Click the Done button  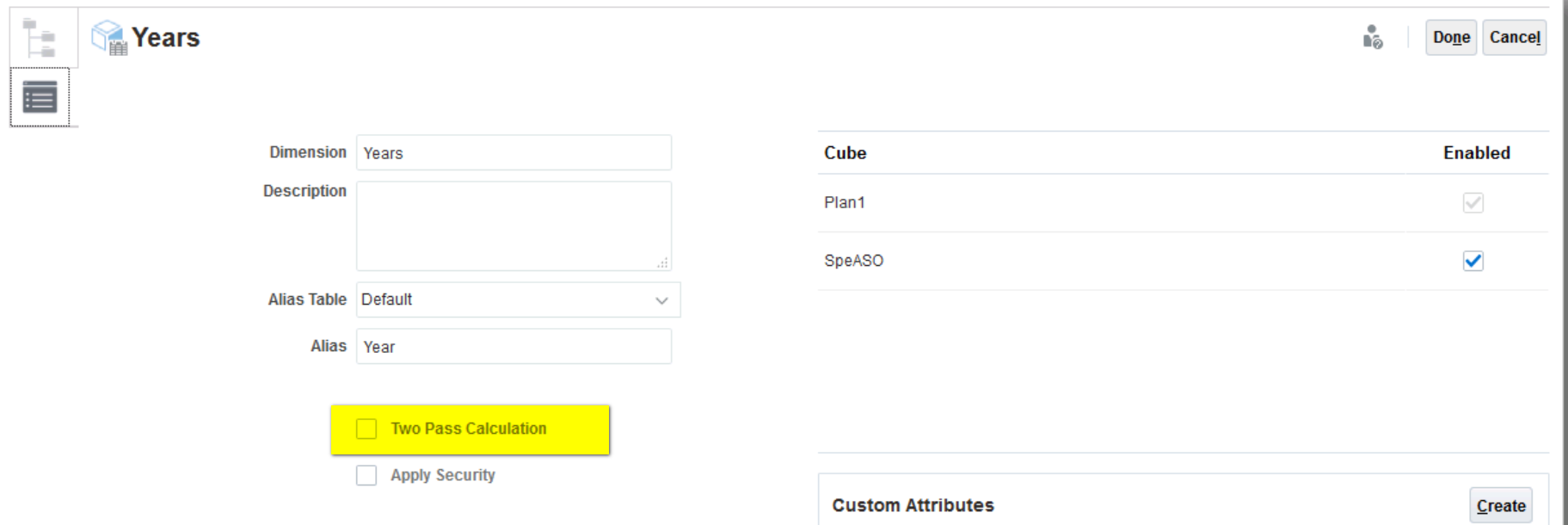tap(1451, 38)
